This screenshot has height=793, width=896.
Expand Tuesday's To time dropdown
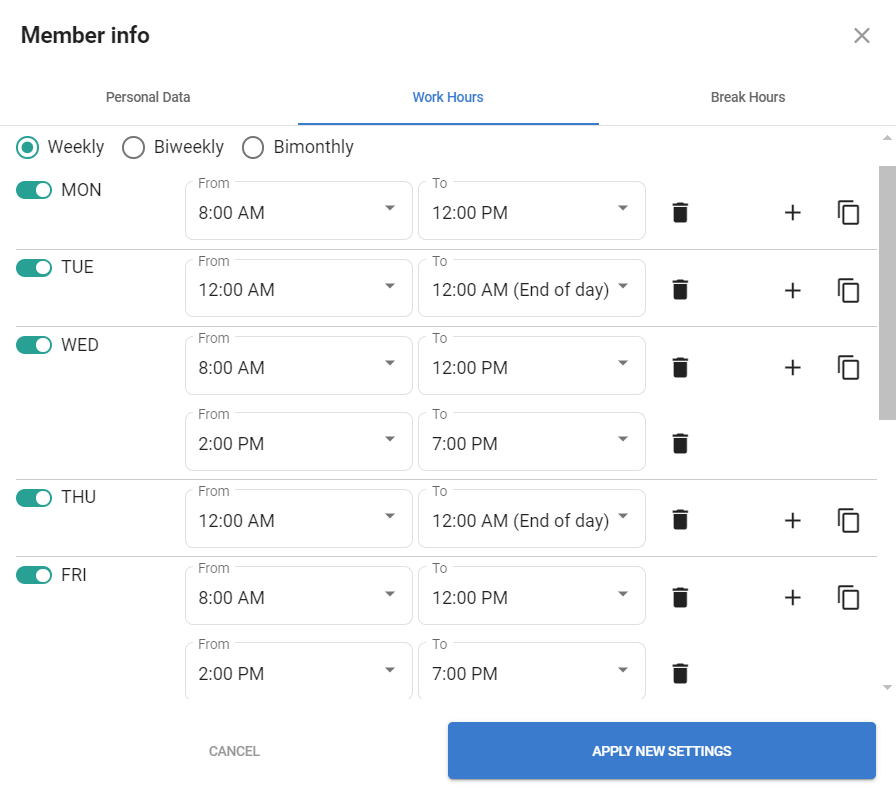tap(531, 290)
